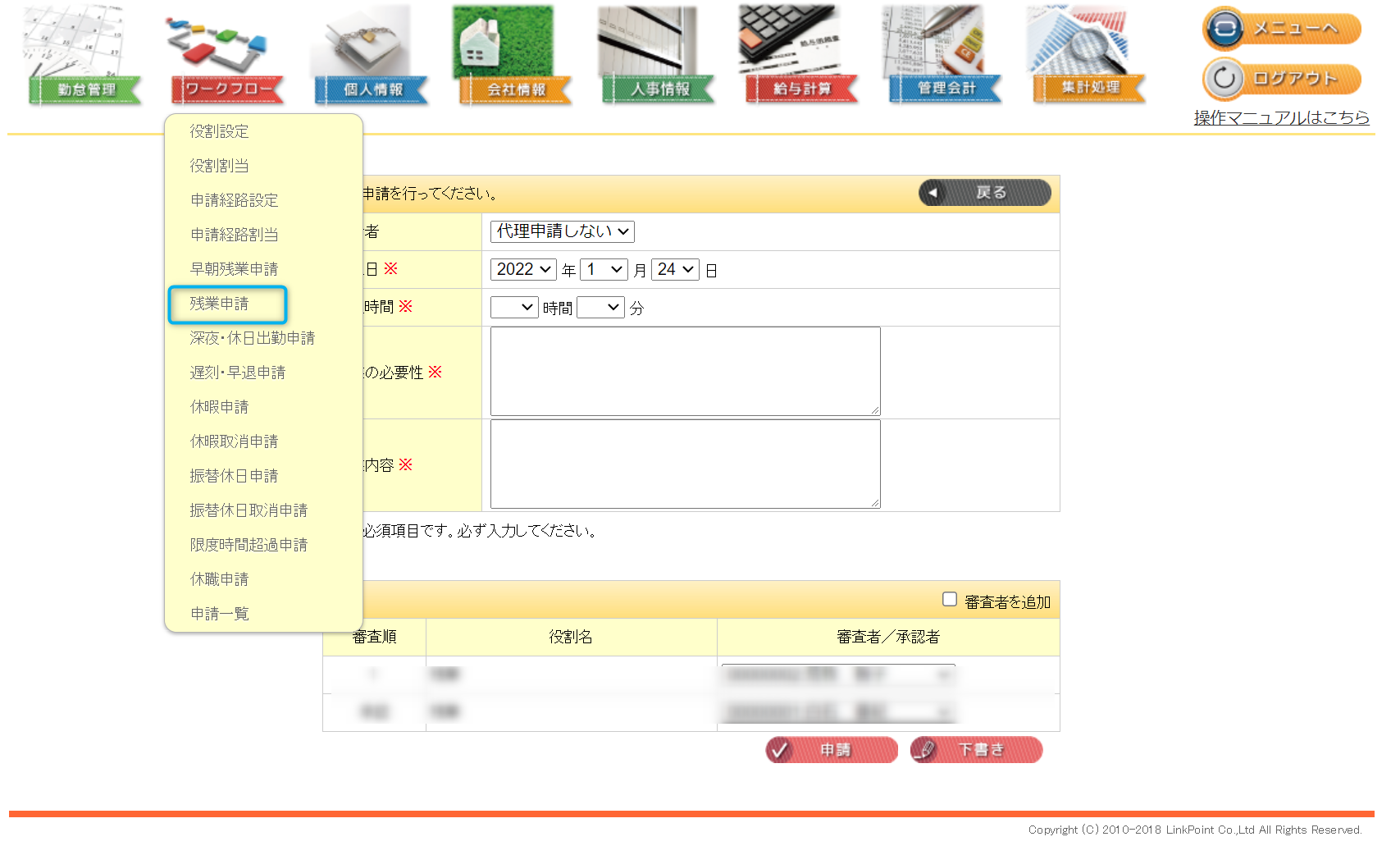Image resolution: width=1400 pixels, height=855 pixels.
Task: Open the 人事情報 HR info icon
Action: 658,57
